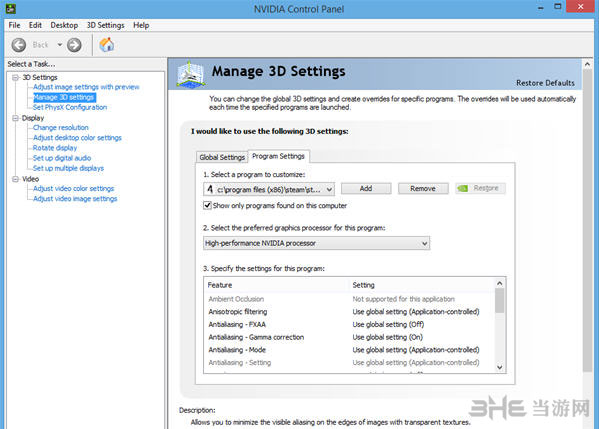
Task: Click the main page scroll up arrow
Action: pos(588,64)
